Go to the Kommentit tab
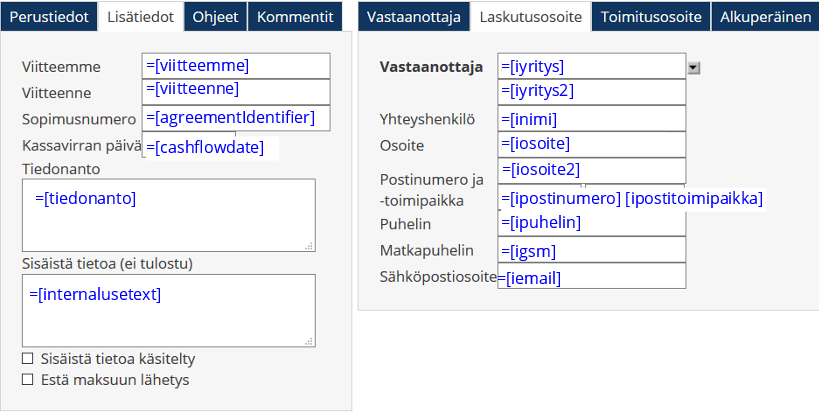 [296, 17]
